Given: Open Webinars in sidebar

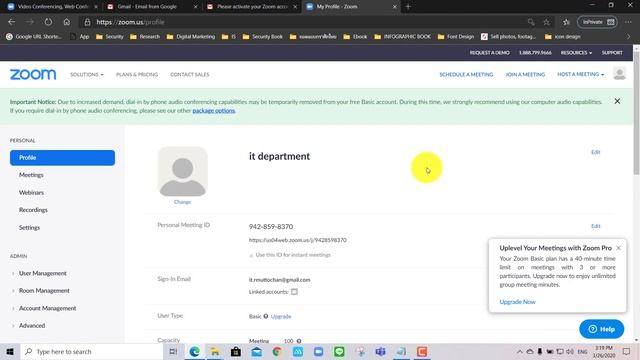Looking at the screenshot, I should (31, 192).
